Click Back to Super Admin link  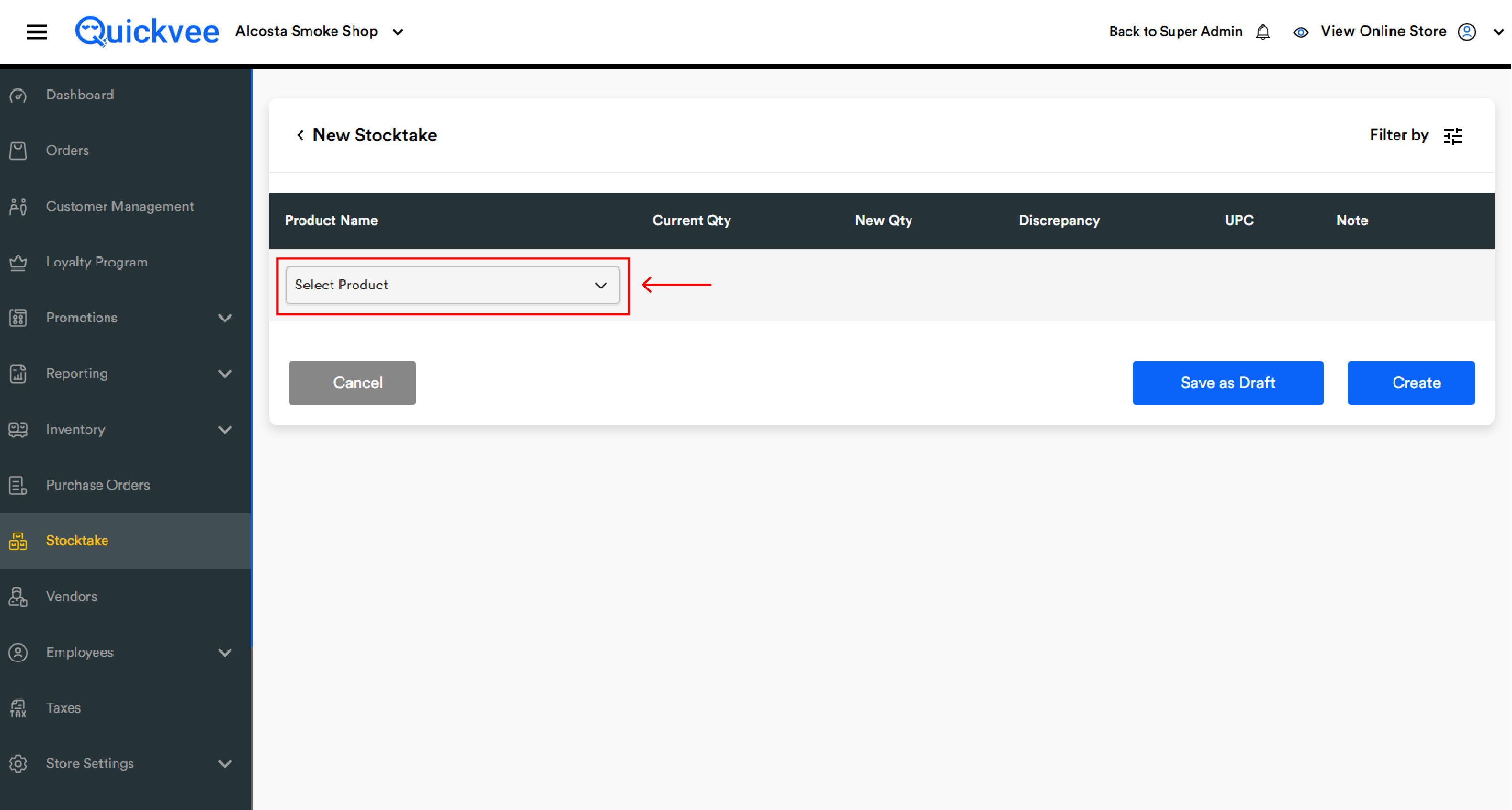point(1175,31)
